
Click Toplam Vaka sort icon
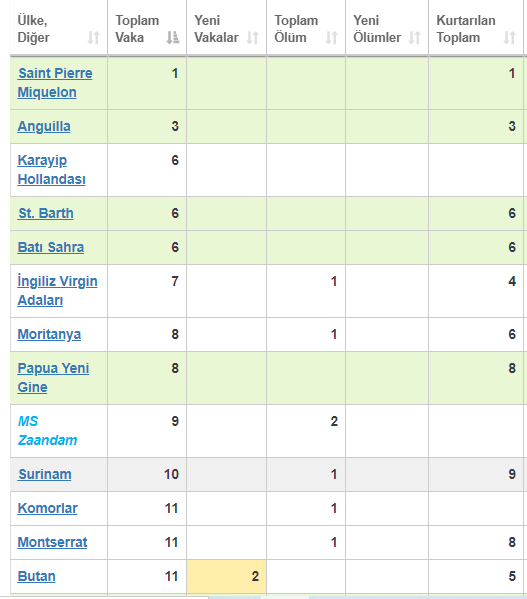coord(173,37)
